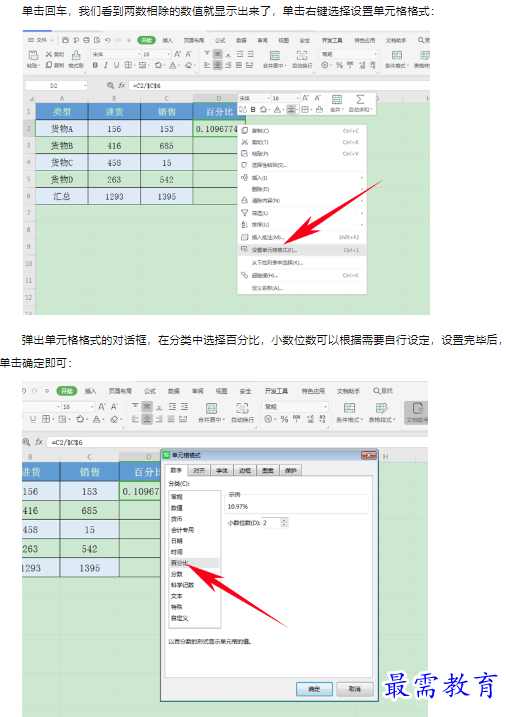Click wrap text icon in the context-menu screenshot ribbon

tap(302, 55)
